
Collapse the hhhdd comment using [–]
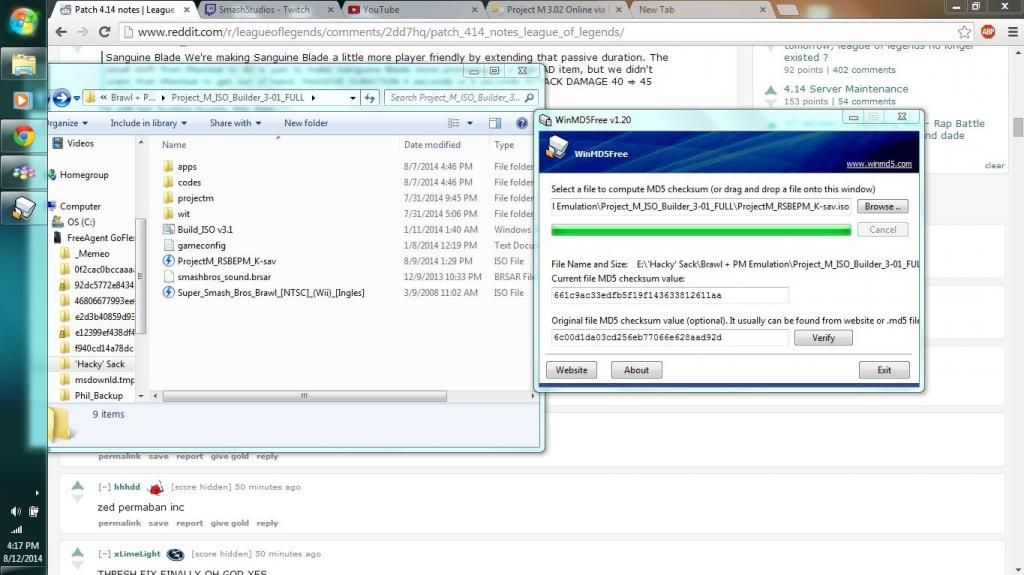[104, 487]
